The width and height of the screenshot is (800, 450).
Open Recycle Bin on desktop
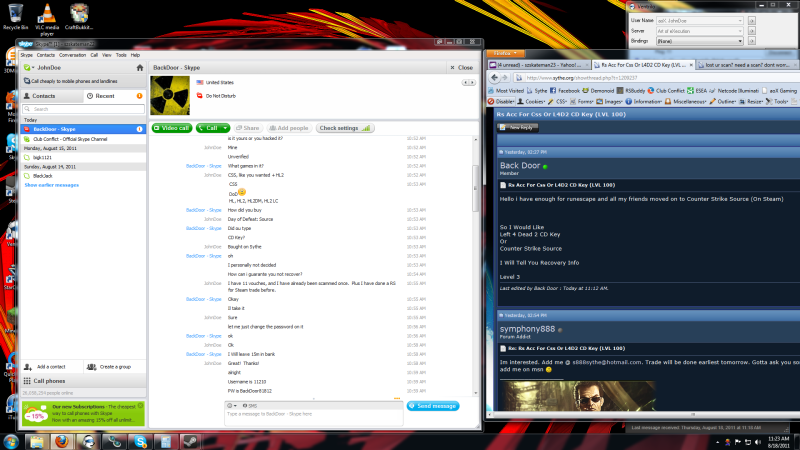point(15,17)
